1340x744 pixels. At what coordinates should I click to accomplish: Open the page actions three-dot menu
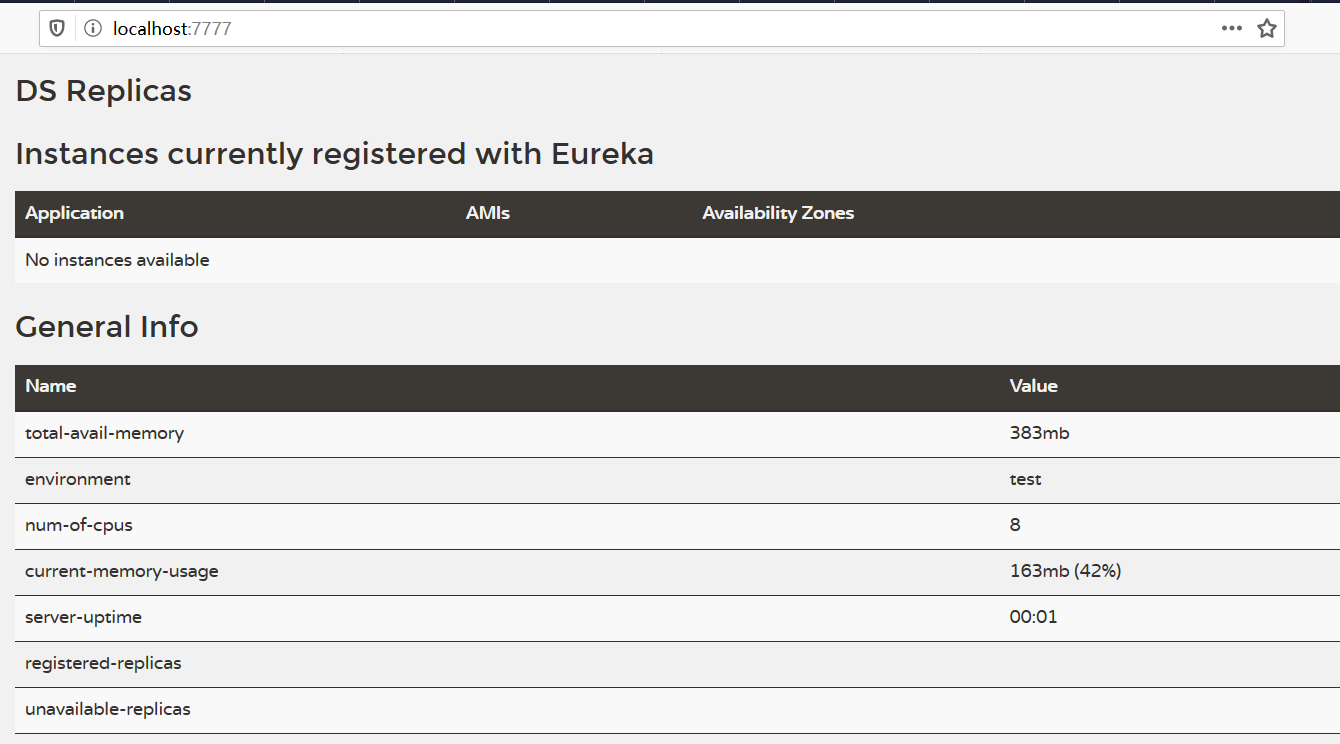(x=1231, y=29)
